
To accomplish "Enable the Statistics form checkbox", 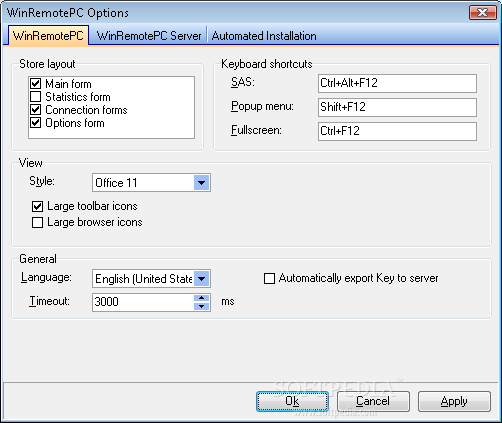I will (x=36, y=97).
